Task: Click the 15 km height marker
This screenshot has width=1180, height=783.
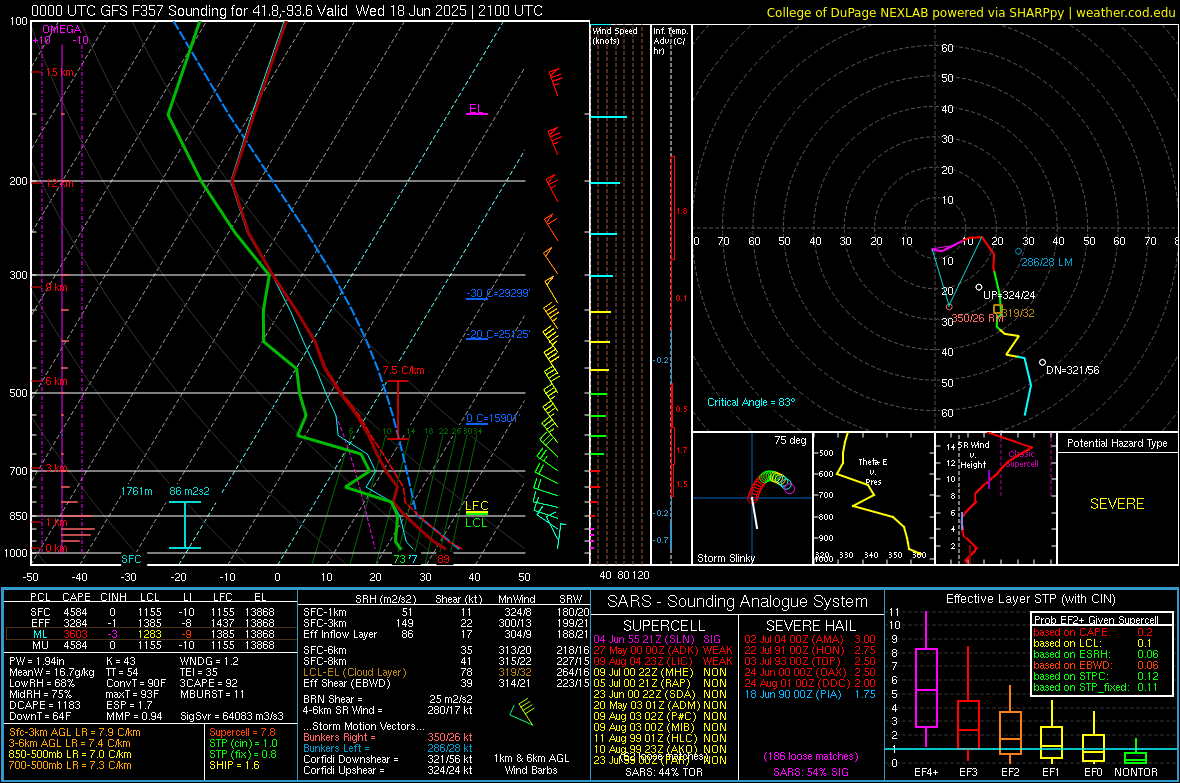Action: (x=59, y=72)
